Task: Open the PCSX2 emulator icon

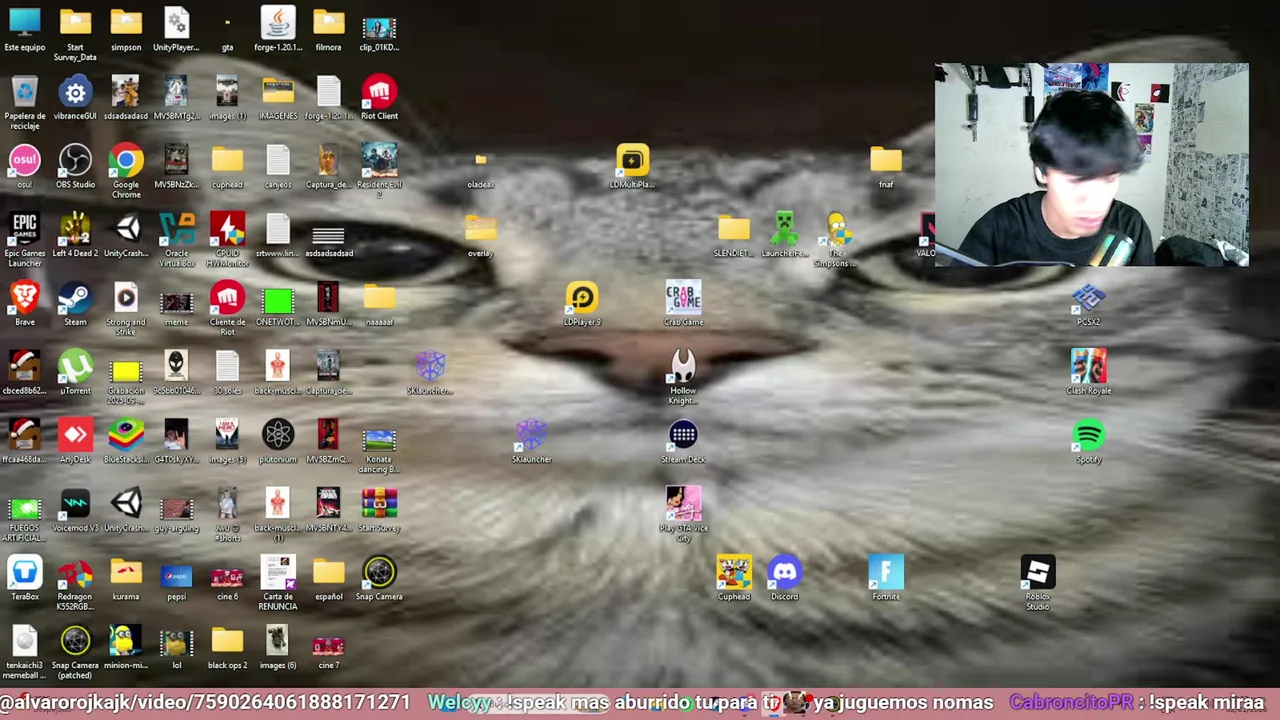Action: [1089, 304]
